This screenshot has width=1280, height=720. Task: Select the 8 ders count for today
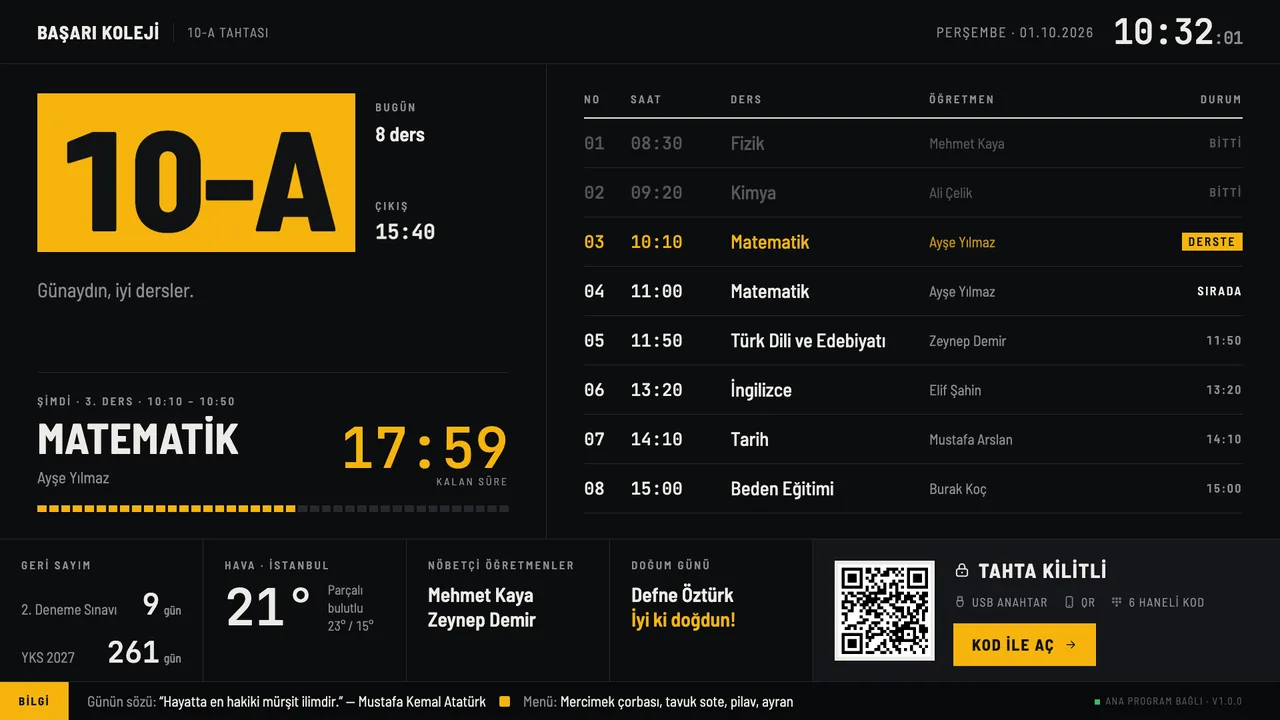click(400, 135)
